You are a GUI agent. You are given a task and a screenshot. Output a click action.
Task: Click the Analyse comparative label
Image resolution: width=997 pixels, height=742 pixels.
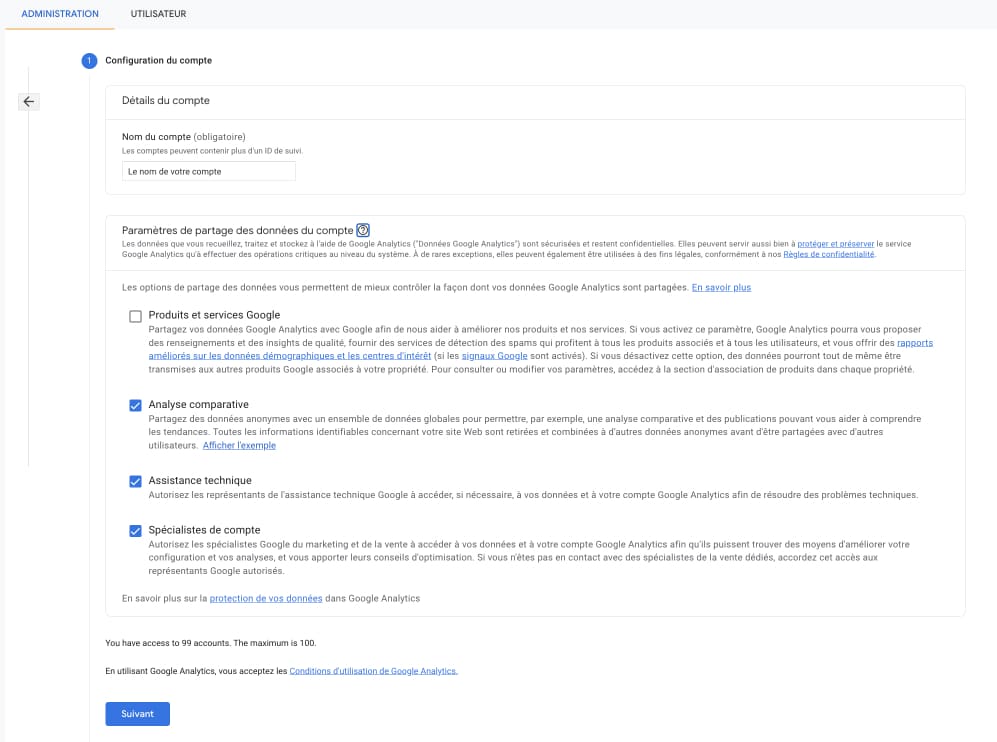click(198, 404)
